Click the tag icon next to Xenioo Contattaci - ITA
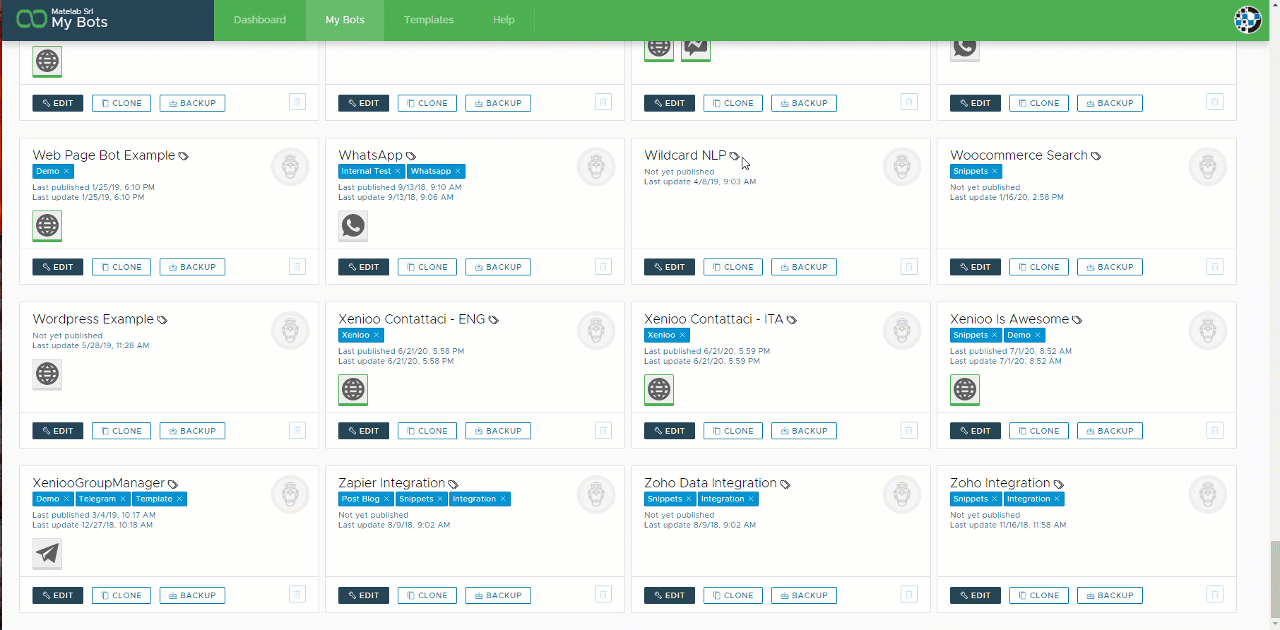The height and width of the screenshot is (630, 1280). coord(791,320)
